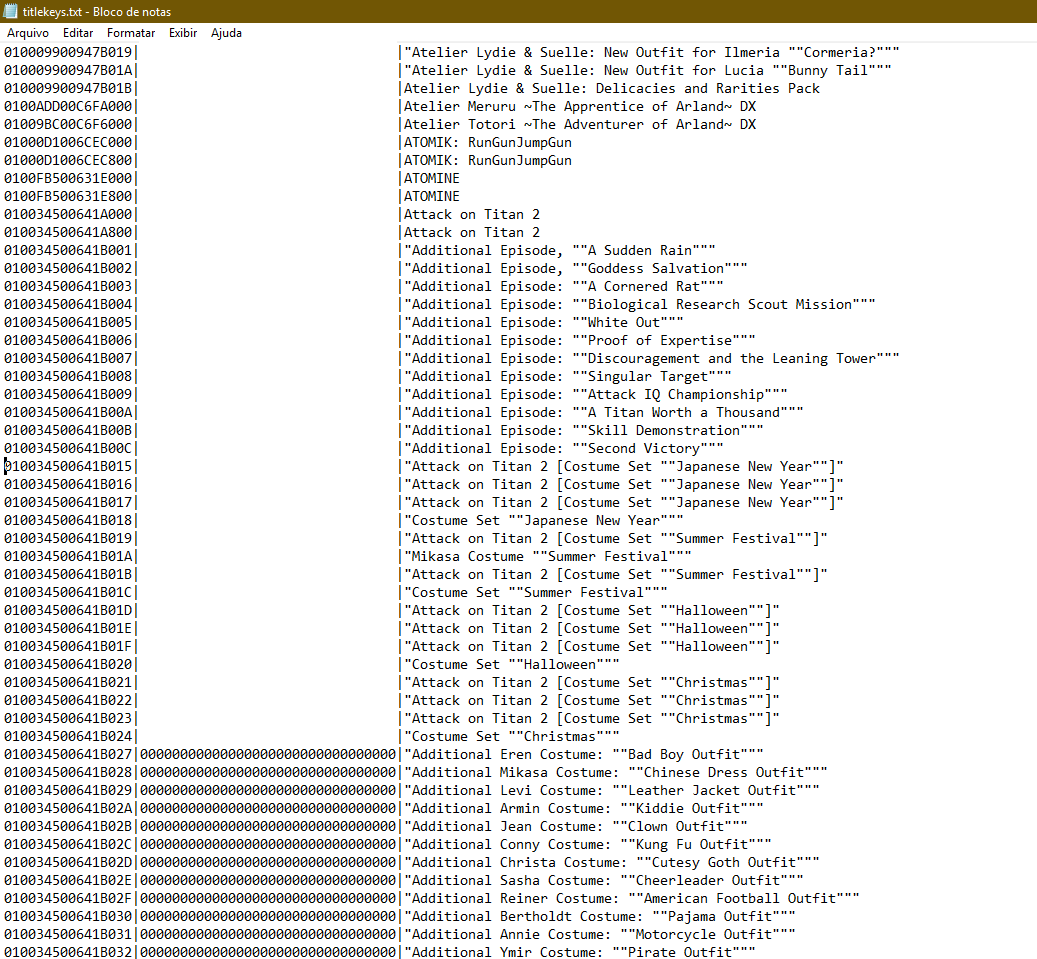Viewport: 1037px width, 959px height.
Task: Click the title ID 0100FB500631E000
Action: click(x=68, y=179)
